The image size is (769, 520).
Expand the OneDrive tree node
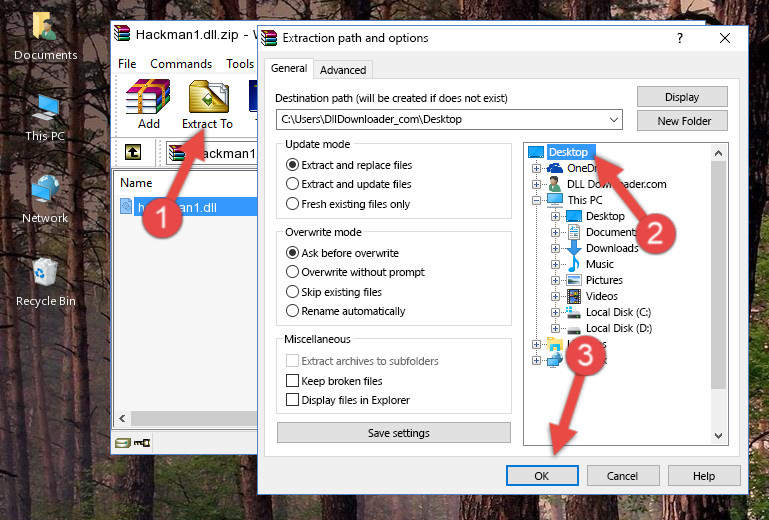(x=536, y=168)
